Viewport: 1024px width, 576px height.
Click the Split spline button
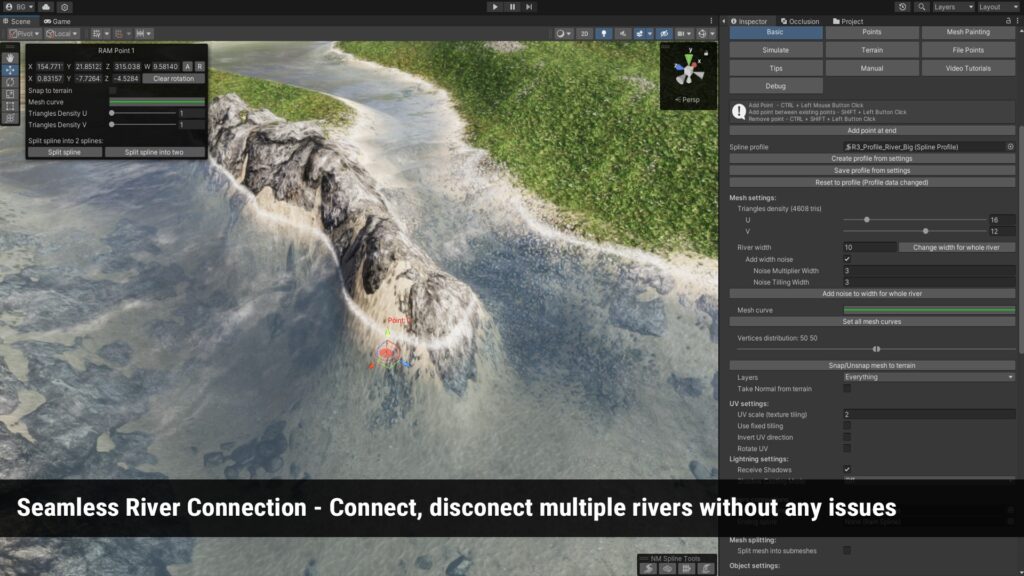click(64, 152)
